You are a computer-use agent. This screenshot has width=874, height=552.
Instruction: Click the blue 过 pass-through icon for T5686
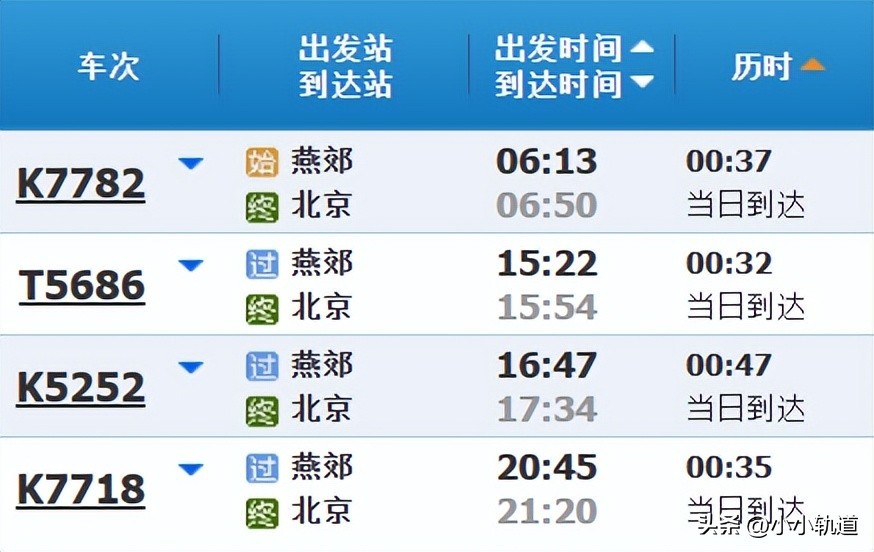[261, 264]
